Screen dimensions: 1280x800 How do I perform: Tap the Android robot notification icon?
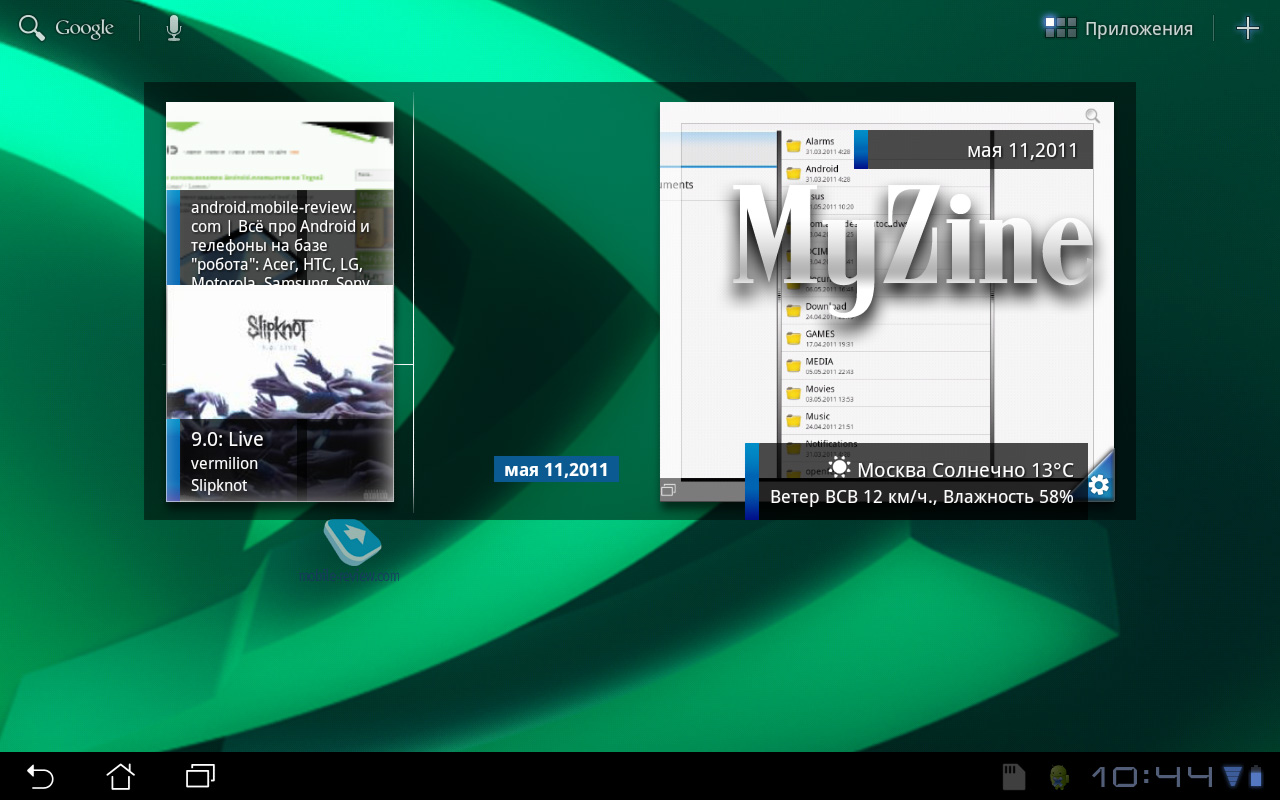[x=1059, y=777]
